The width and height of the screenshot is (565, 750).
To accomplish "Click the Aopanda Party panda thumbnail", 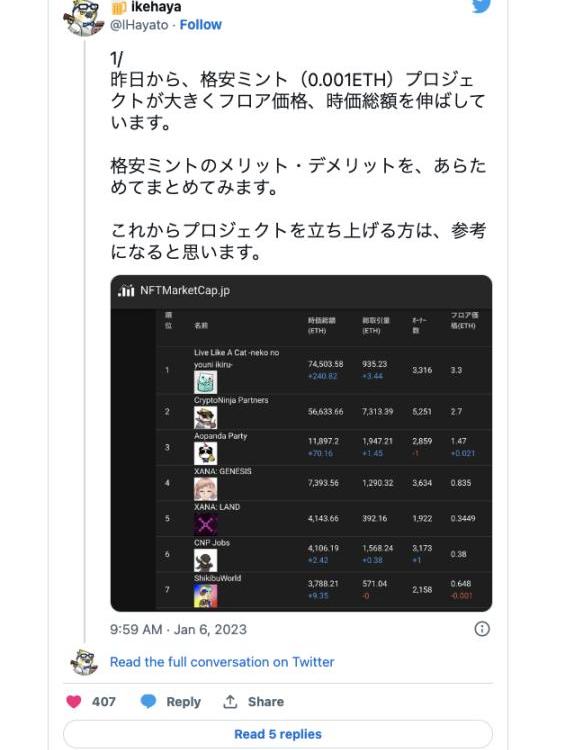I will click(x=206, y=453).
